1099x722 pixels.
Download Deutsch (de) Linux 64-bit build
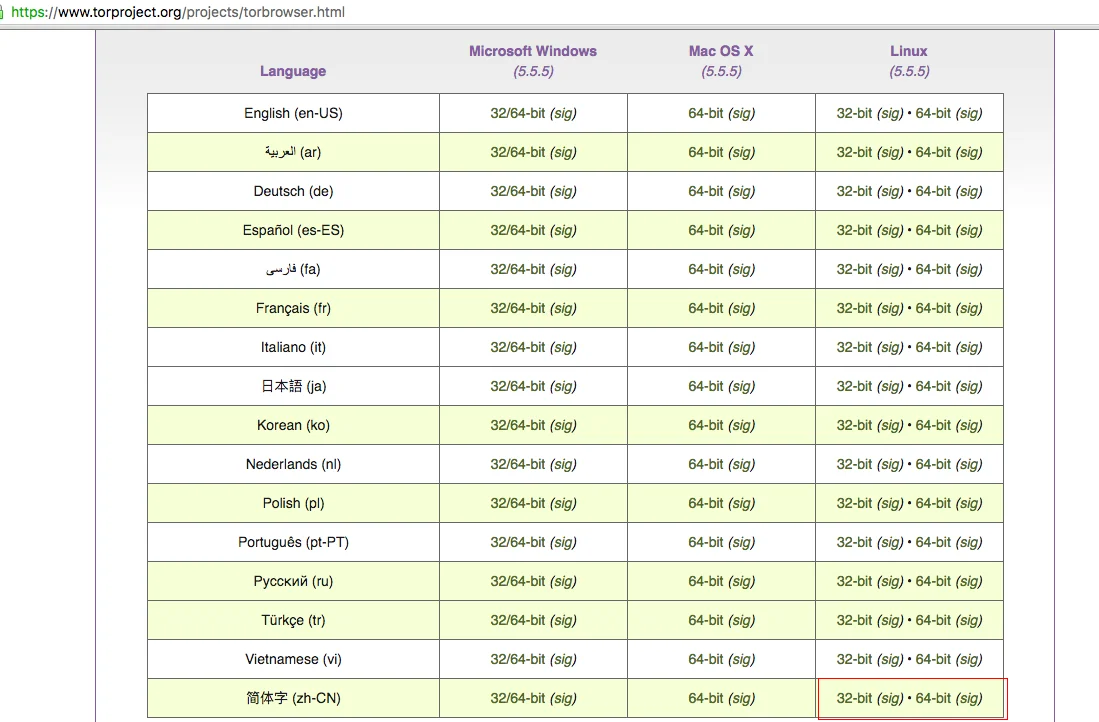point(933,191)
